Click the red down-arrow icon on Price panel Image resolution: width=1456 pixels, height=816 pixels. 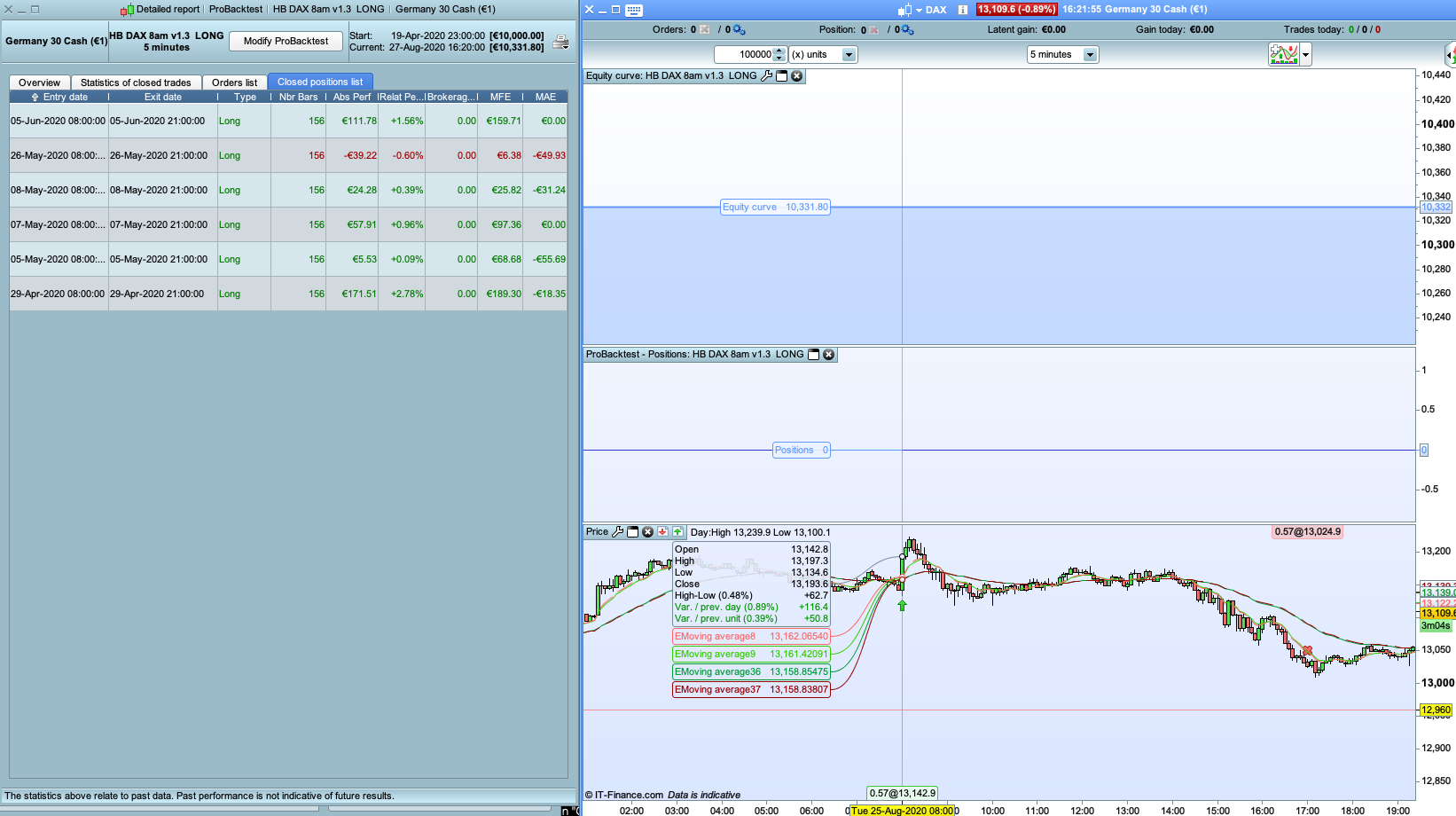662,532
